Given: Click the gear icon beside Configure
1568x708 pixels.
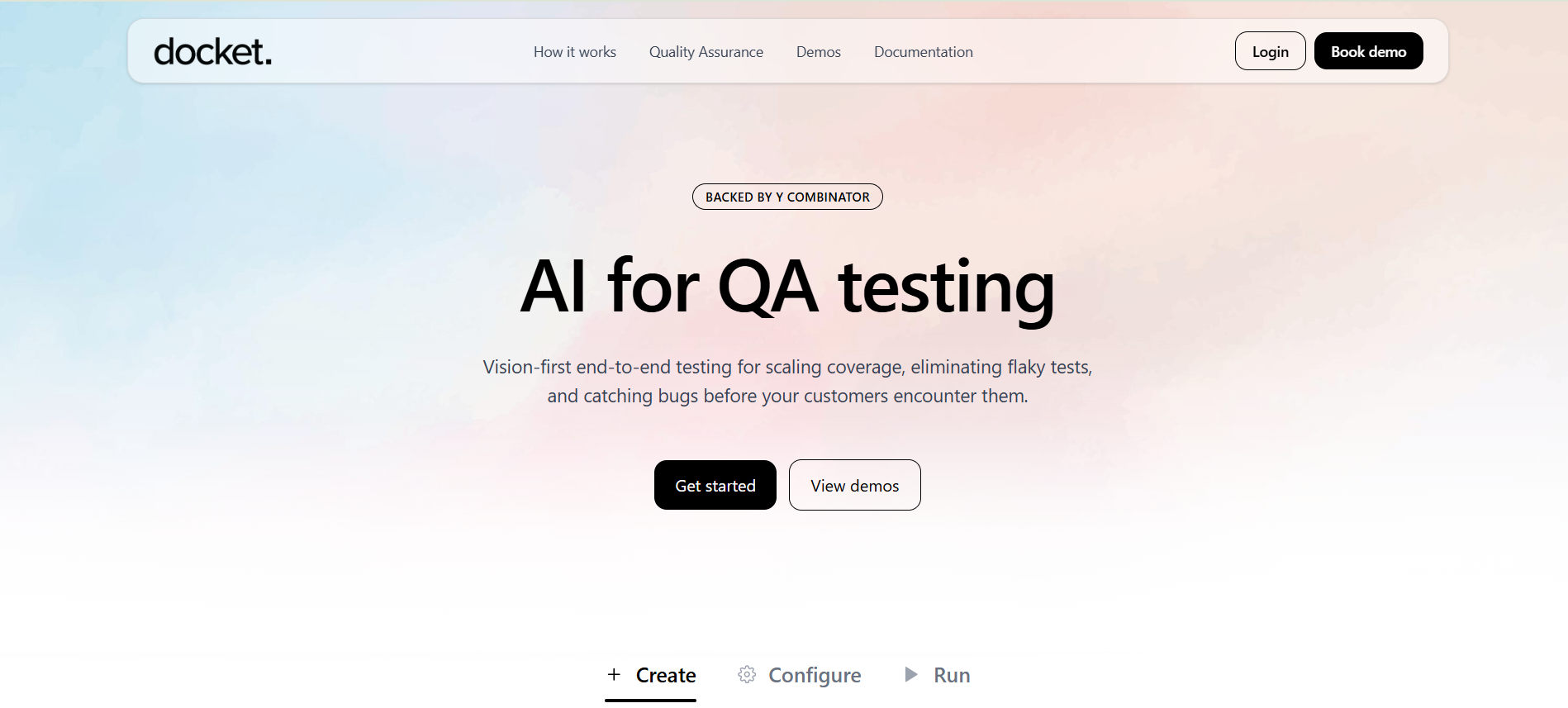Looking at the screenshot, I should (x=747, y=674).
